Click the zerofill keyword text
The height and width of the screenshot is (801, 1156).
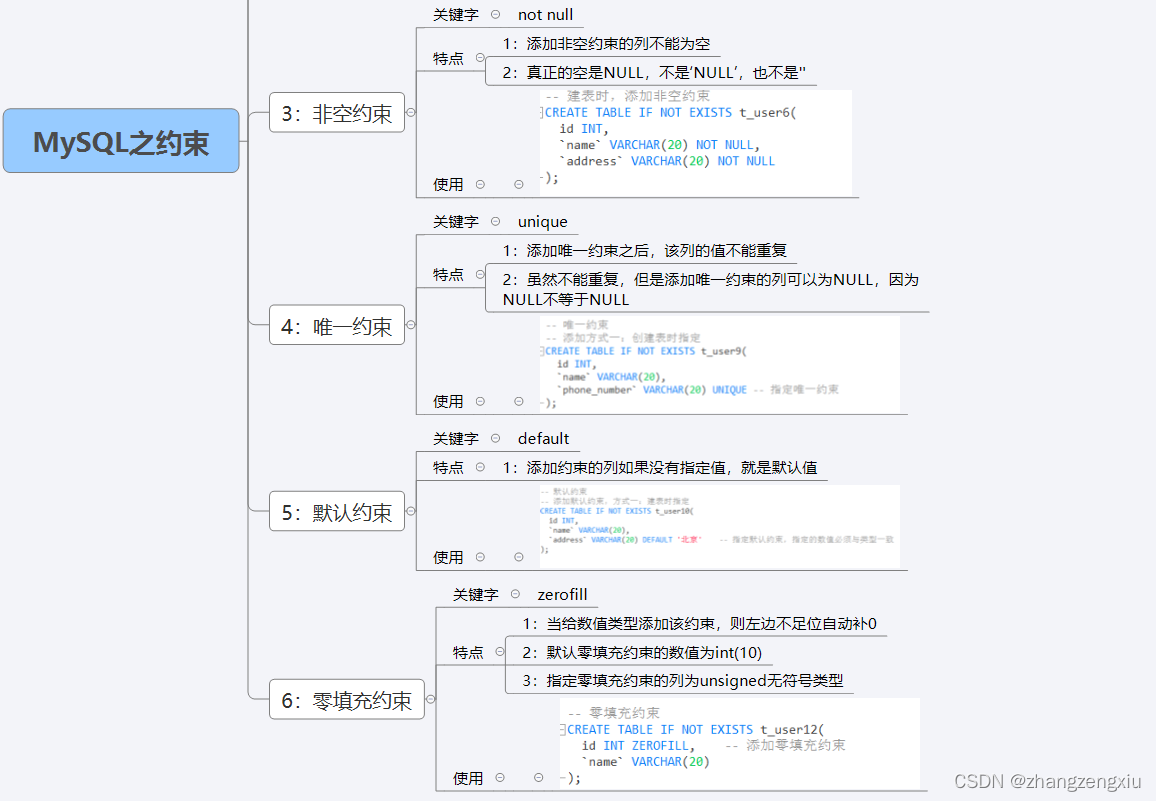[x=563, y=594]
